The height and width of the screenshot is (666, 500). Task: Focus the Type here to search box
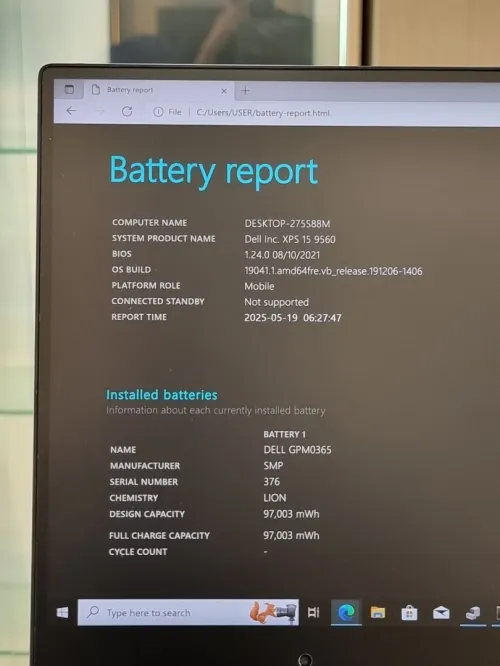coord(188,612)
